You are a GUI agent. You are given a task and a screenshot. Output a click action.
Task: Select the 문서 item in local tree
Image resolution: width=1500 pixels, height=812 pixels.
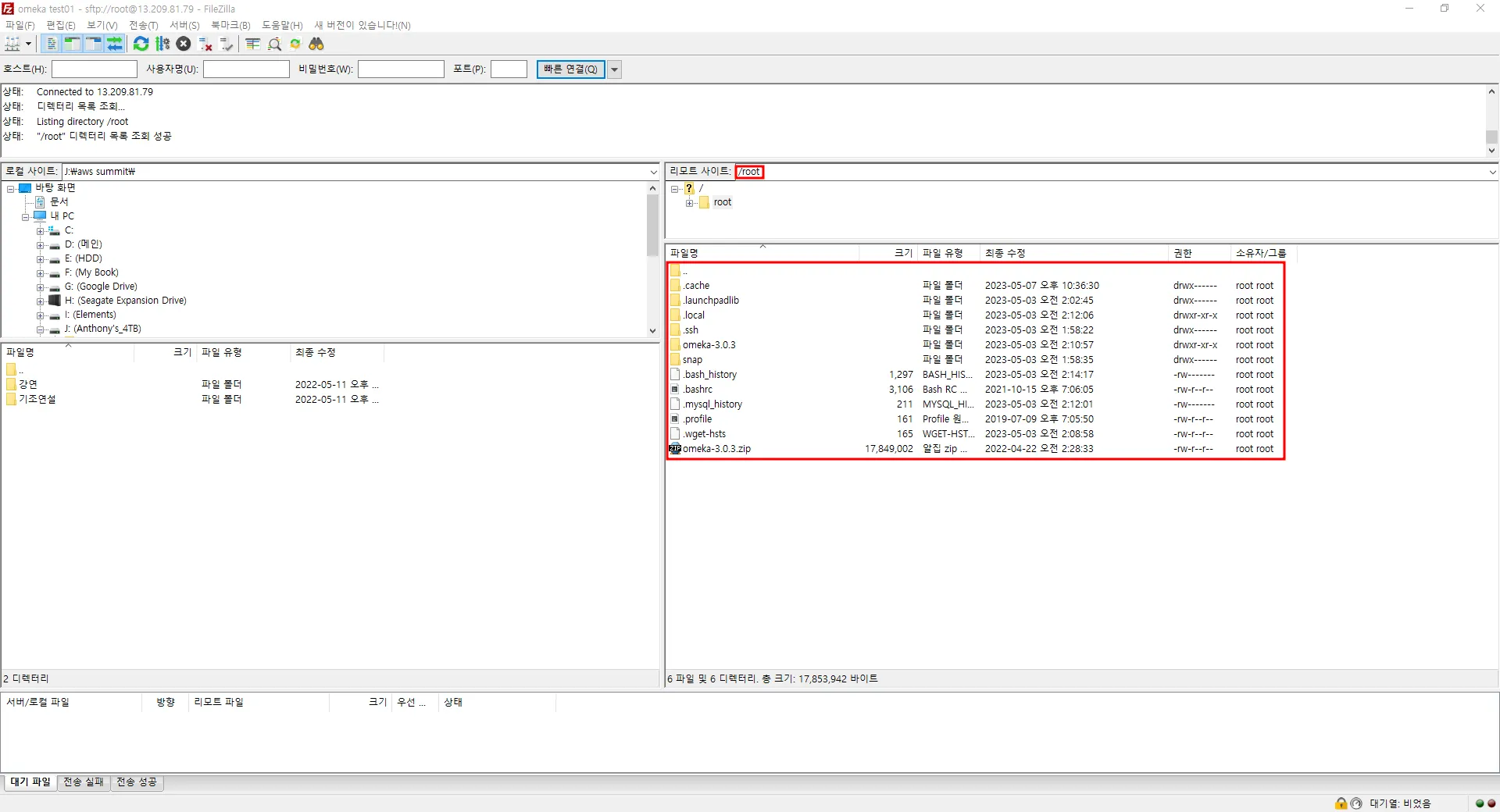pos(59,202)
